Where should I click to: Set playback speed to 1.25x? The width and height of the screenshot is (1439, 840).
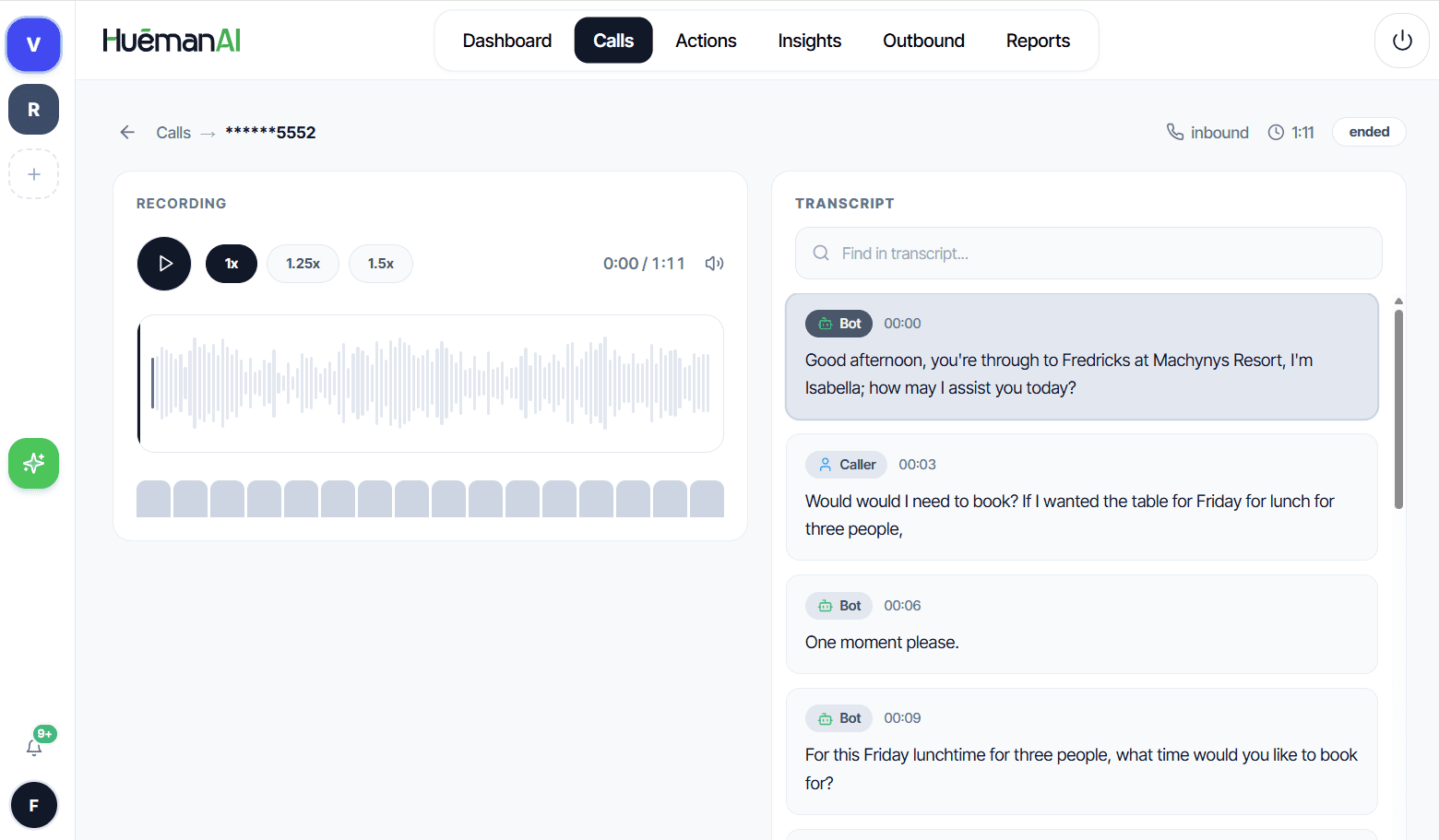click(x=303, y=264)
